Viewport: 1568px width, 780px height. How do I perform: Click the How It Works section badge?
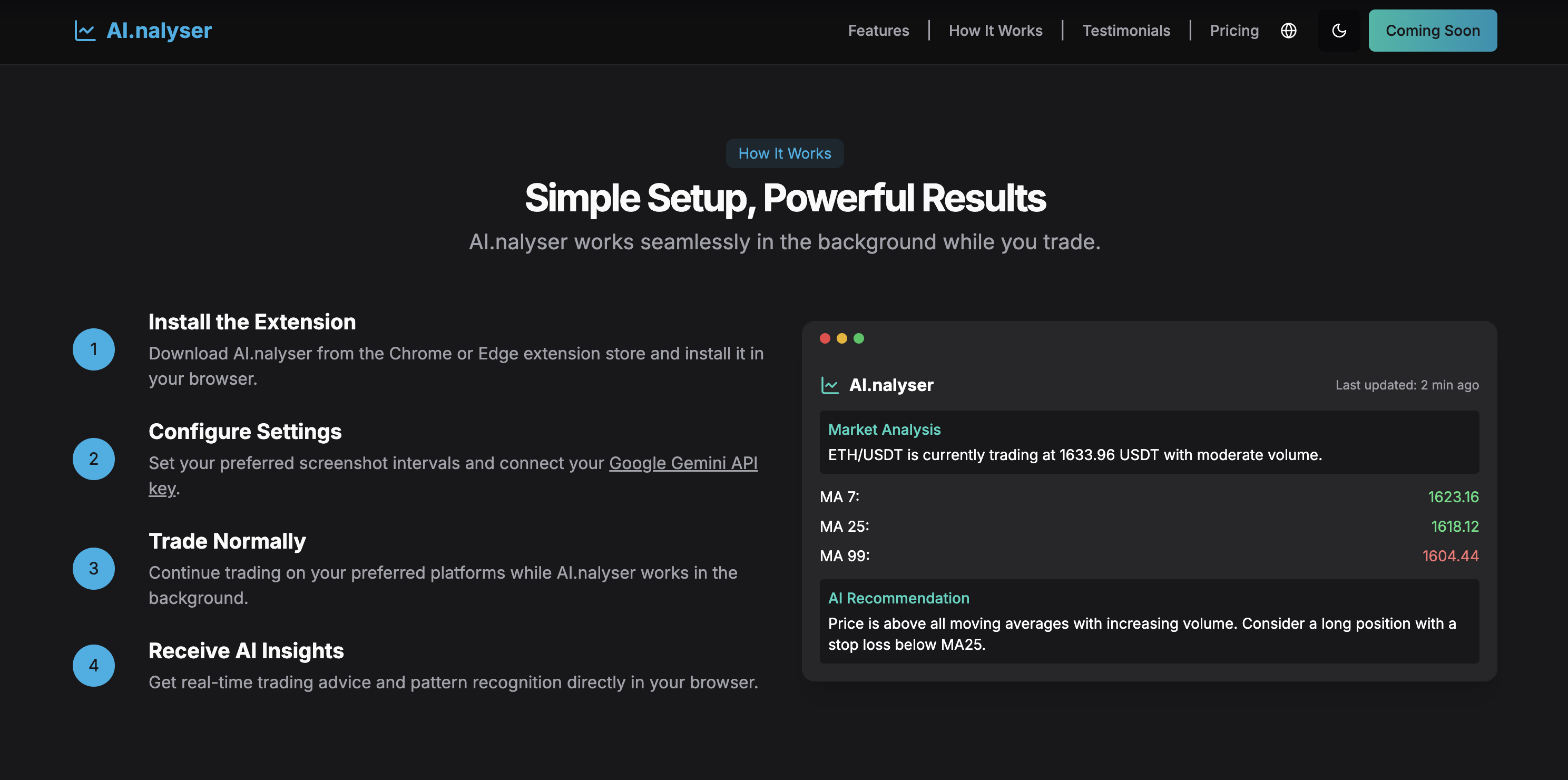(x=784, y=153)
